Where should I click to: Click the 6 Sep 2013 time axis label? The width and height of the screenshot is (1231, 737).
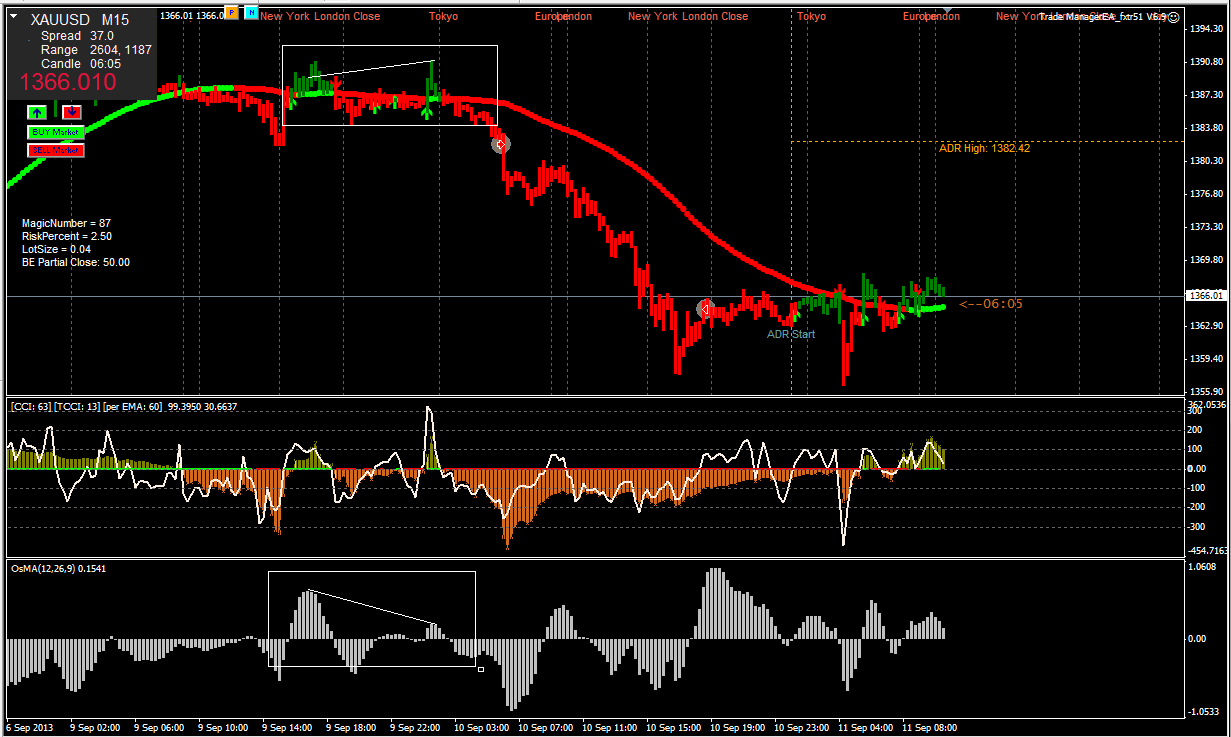(x=30, y=728)
